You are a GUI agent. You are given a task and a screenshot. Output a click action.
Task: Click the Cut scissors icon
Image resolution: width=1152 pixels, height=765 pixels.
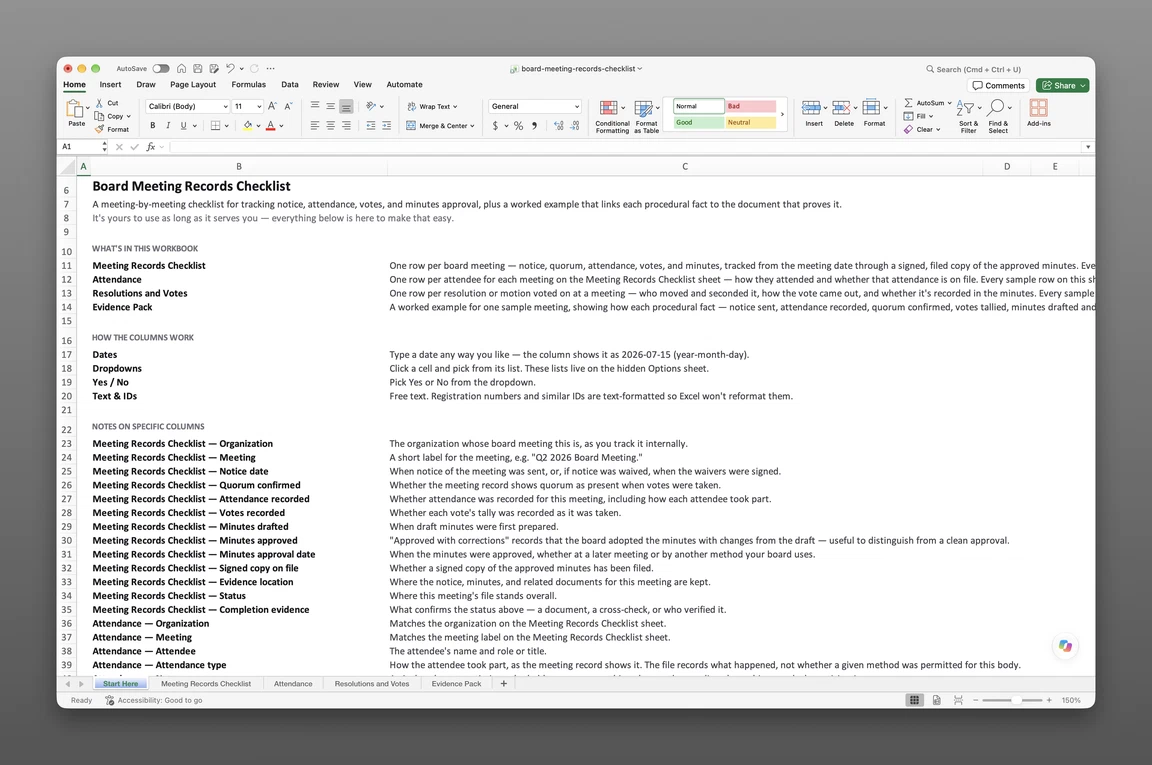[x=99, y=103]
